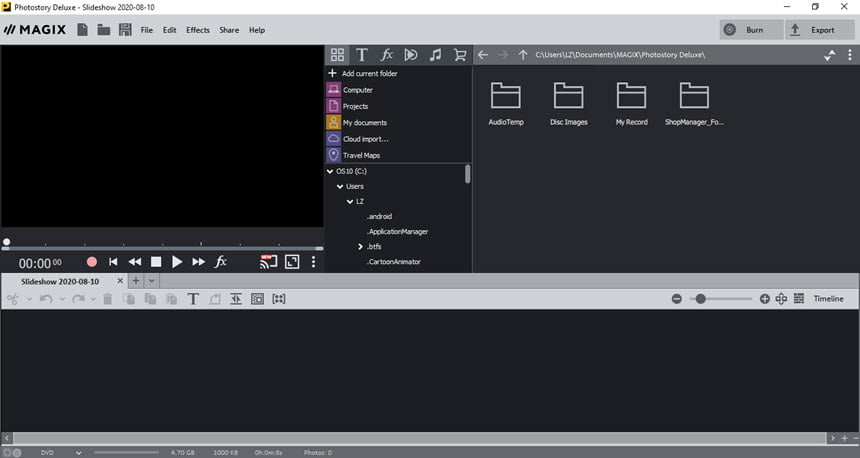860x458 pixels.
Task: Open a project with the folder icon
Action: 104,30
